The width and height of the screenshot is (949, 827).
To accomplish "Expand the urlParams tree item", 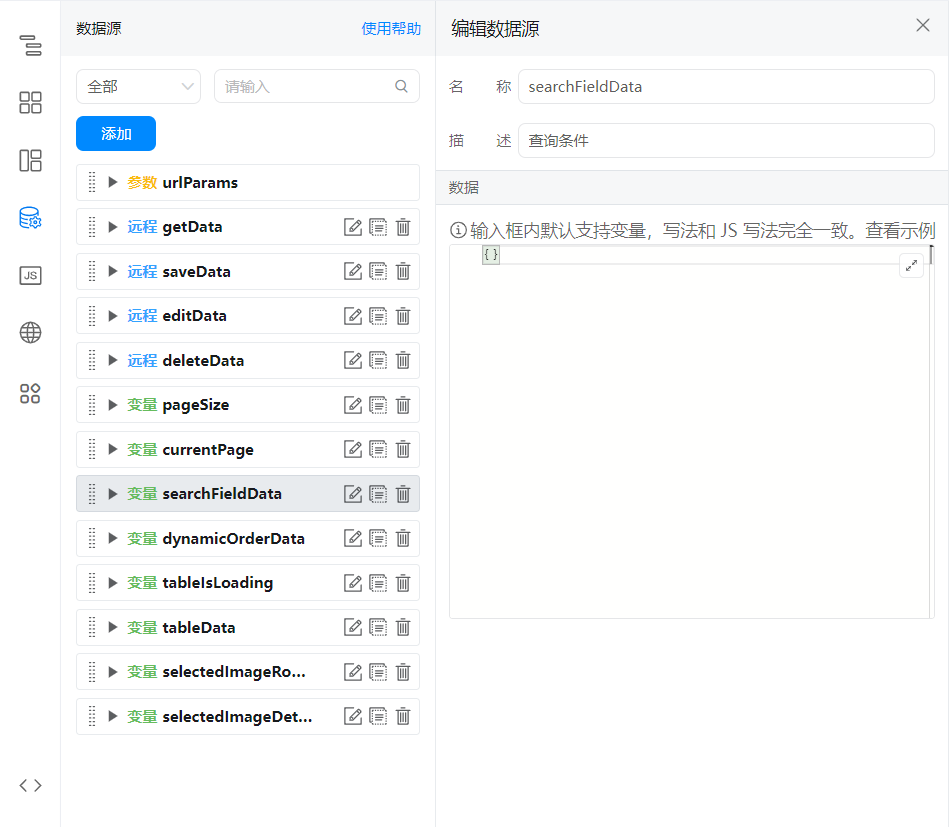I will 113,183.
